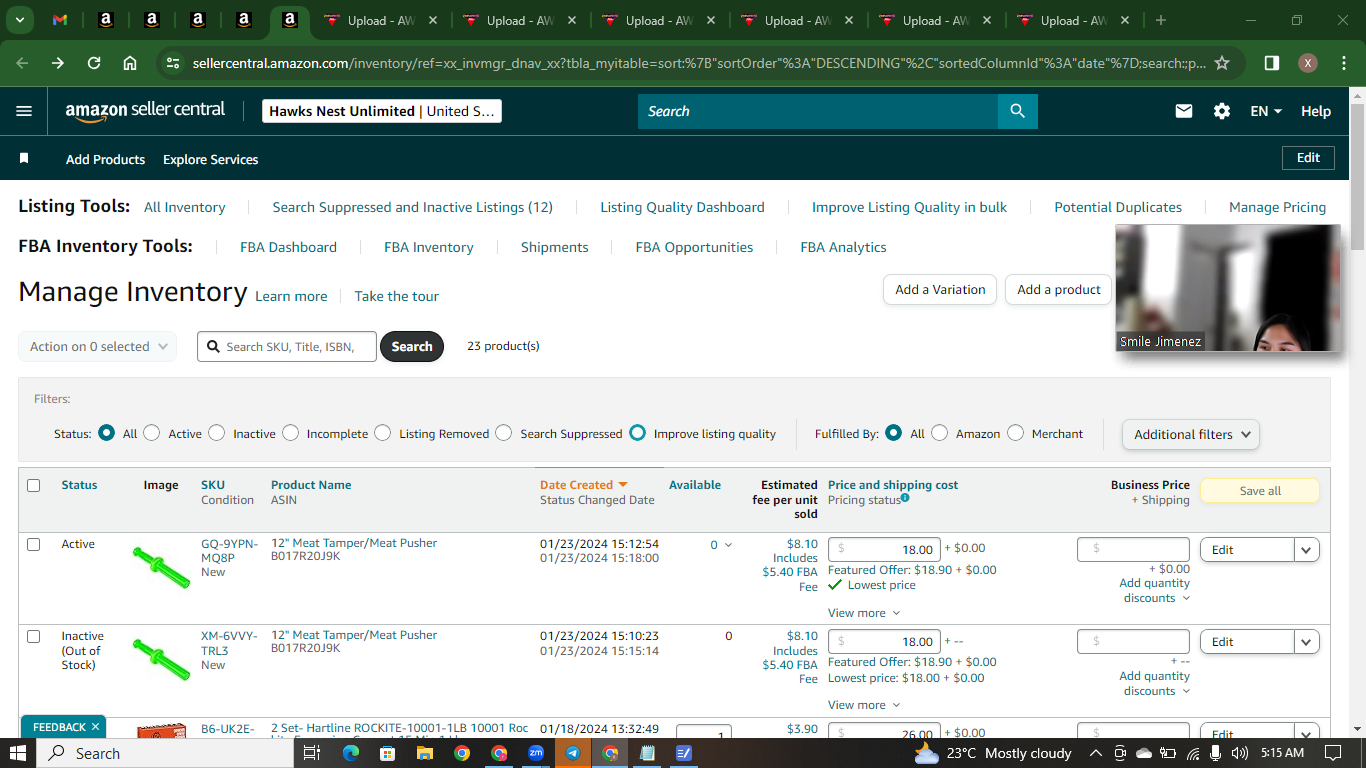The width and height of the screenshot is (1366, 768).
Task: Open Search Suppressed and Inactive Listings (12)
Action: [x=413, y=207]
